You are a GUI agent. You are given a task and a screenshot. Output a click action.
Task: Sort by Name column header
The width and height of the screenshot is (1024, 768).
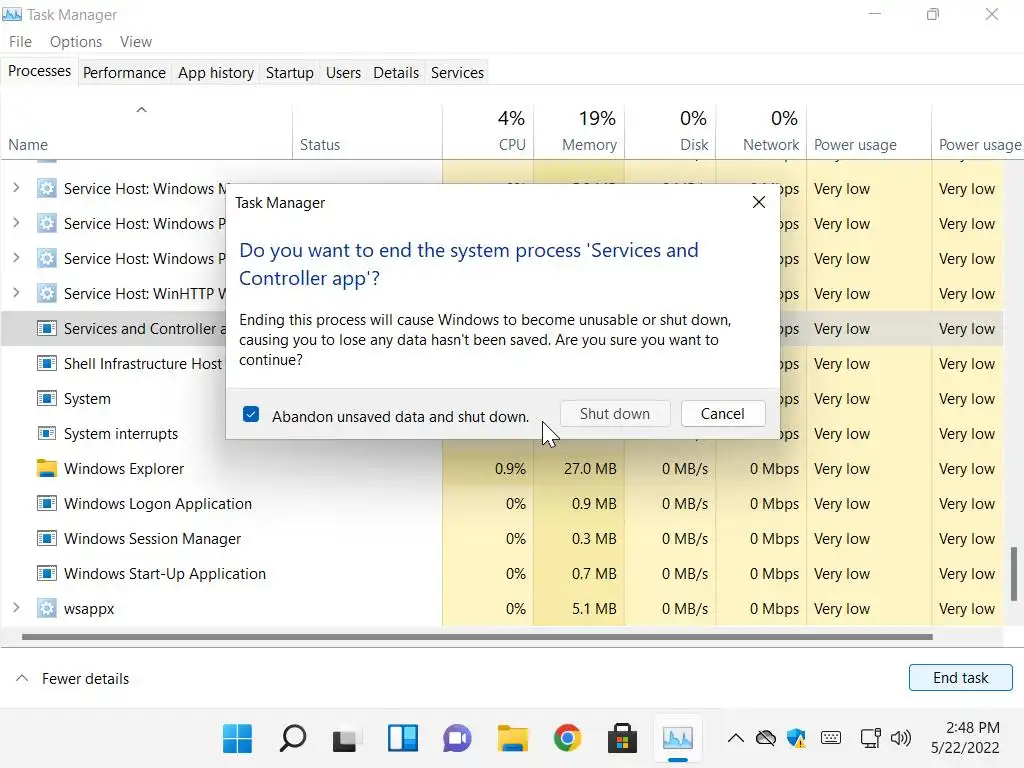click(146, 131)
